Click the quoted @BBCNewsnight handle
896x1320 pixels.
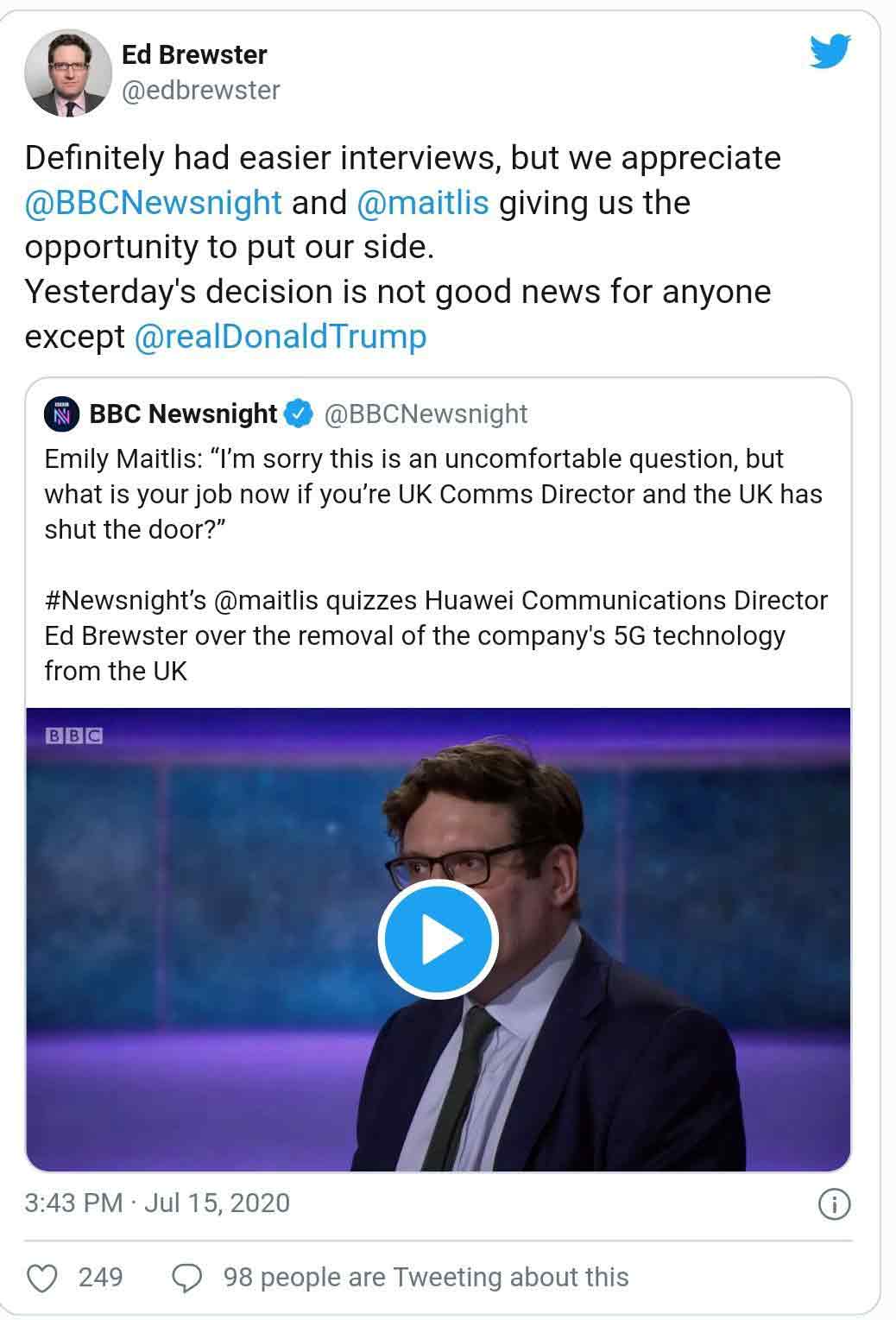[x=426, y=414]
